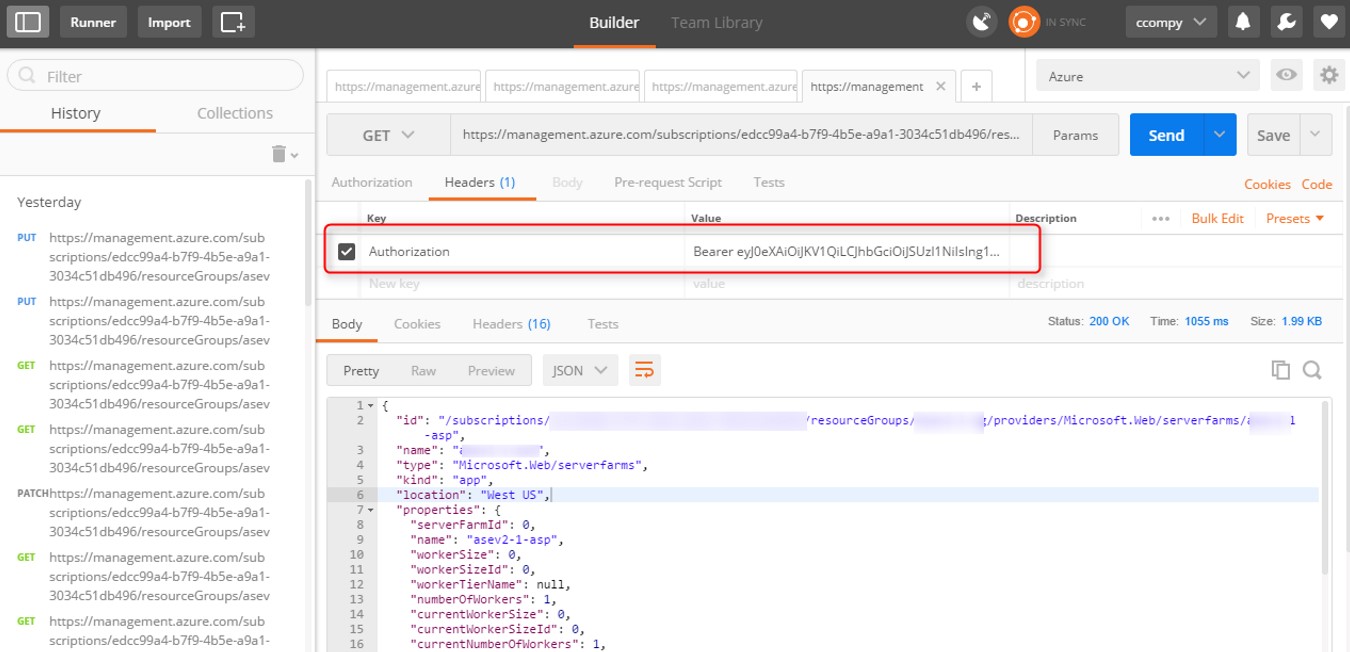The width and height of the screenshot is (1350, 652).
Task: Select the second request tab
Action: point(563,87)
